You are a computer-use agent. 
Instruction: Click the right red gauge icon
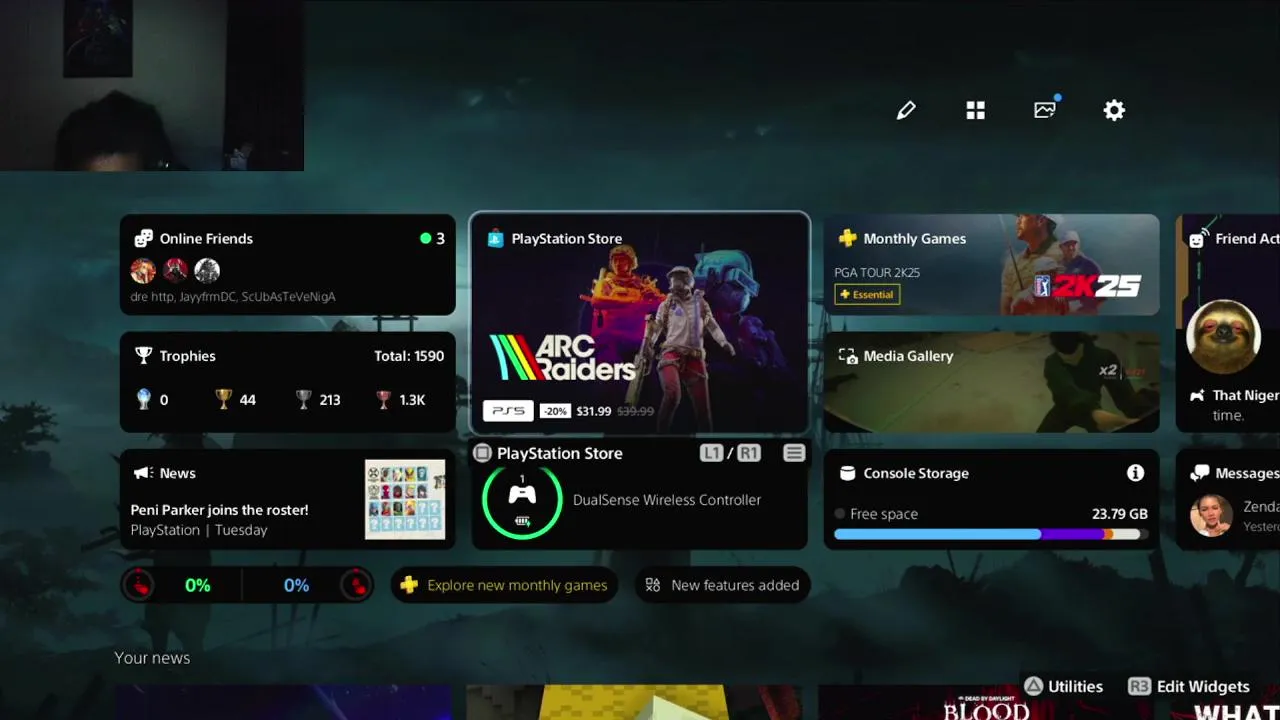[x=356, y=585]
